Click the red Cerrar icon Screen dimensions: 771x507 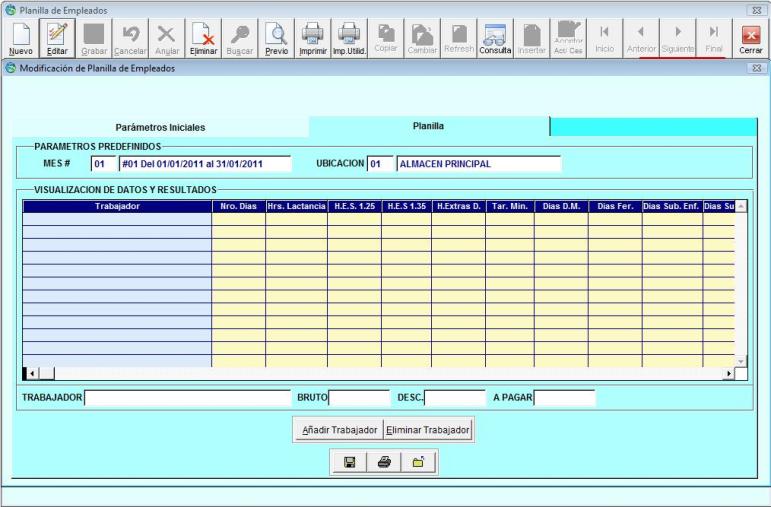pos(751,39)
